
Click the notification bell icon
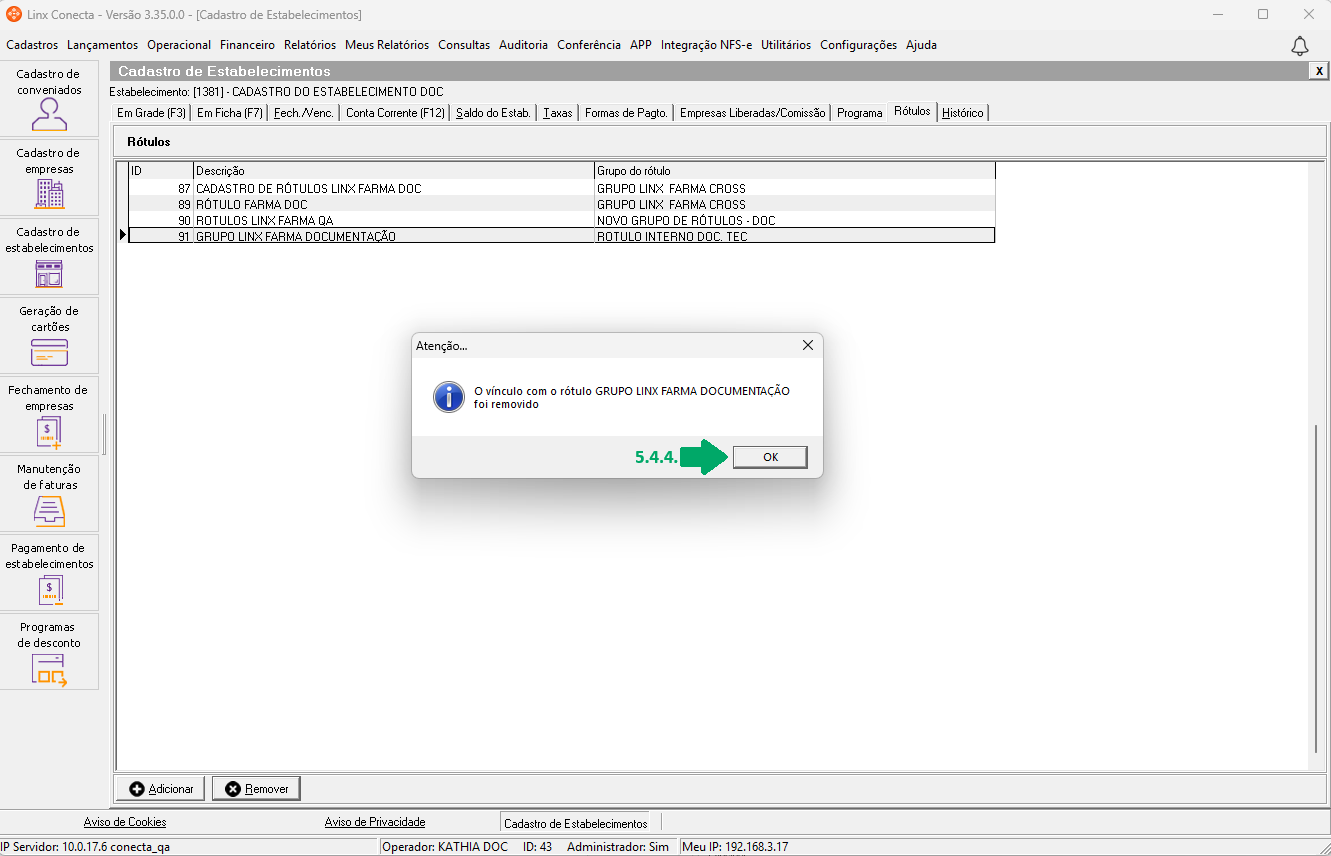pyautogui.click(x=1300, y=46)
